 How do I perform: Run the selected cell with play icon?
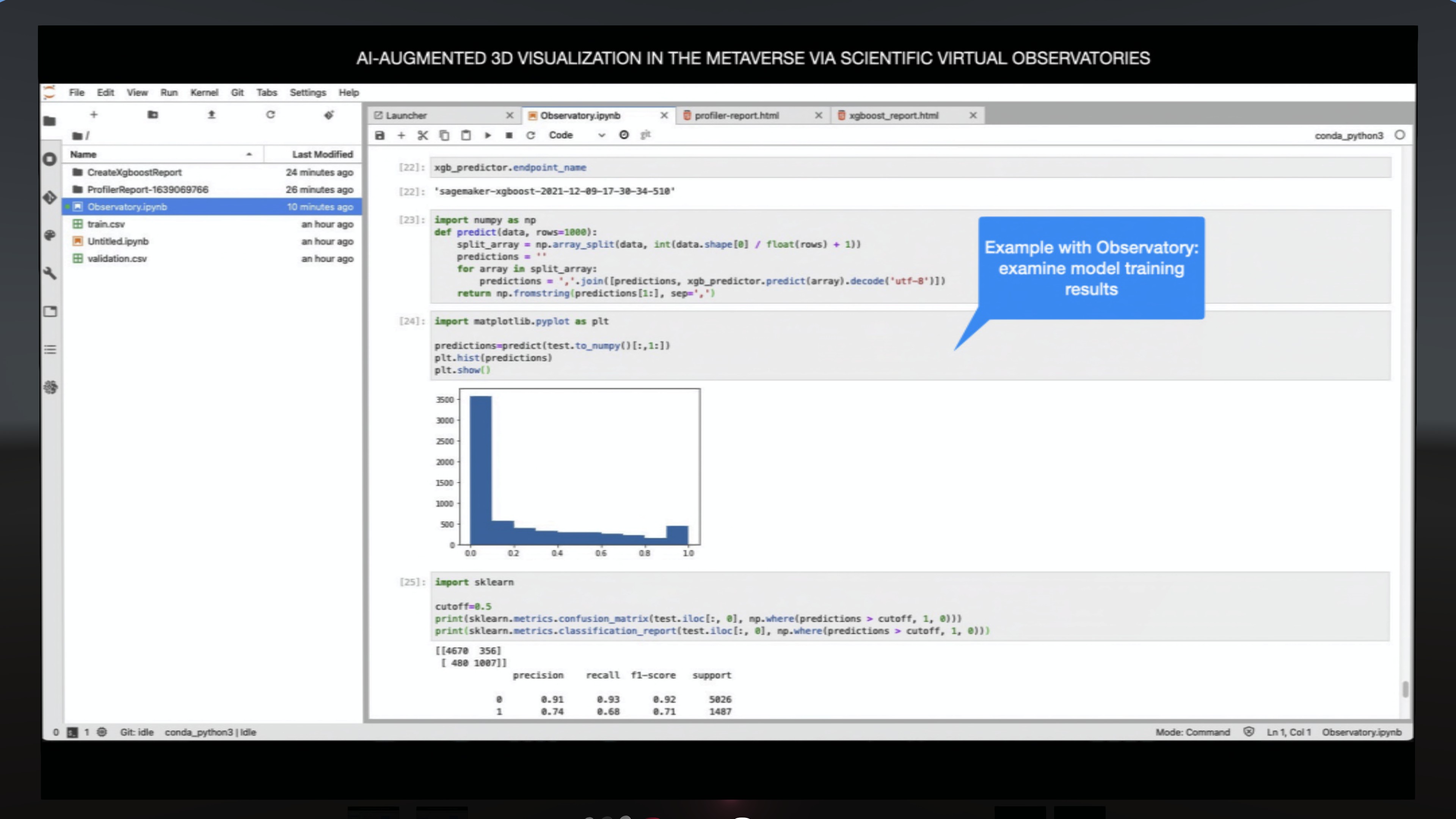click(488, 135)
